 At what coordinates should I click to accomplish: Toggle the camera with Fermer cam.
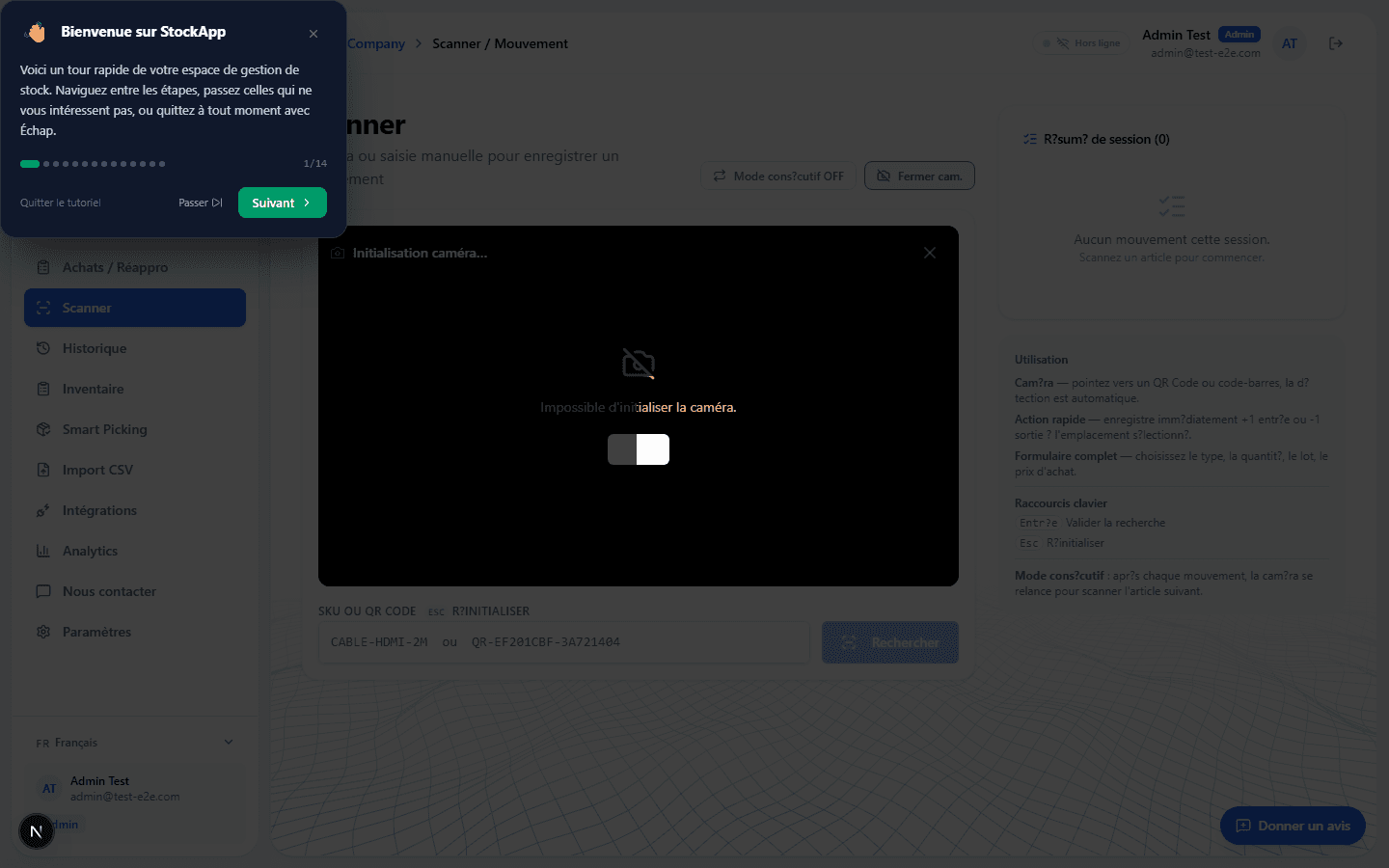click(919, 176)
